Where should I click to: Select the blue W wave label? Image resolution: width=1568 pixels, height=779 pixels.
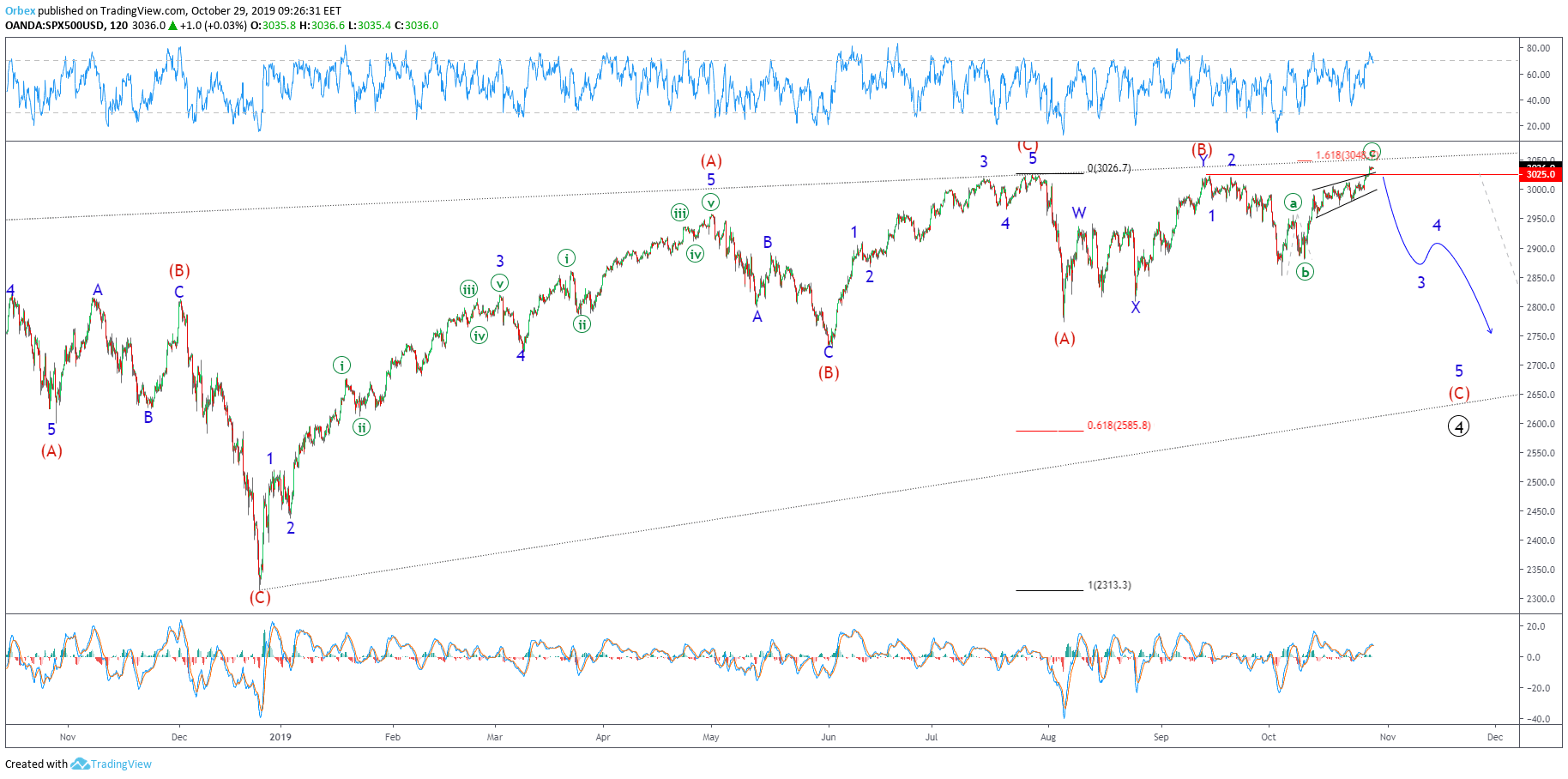pyautogui.click(x=1079, y=213)
